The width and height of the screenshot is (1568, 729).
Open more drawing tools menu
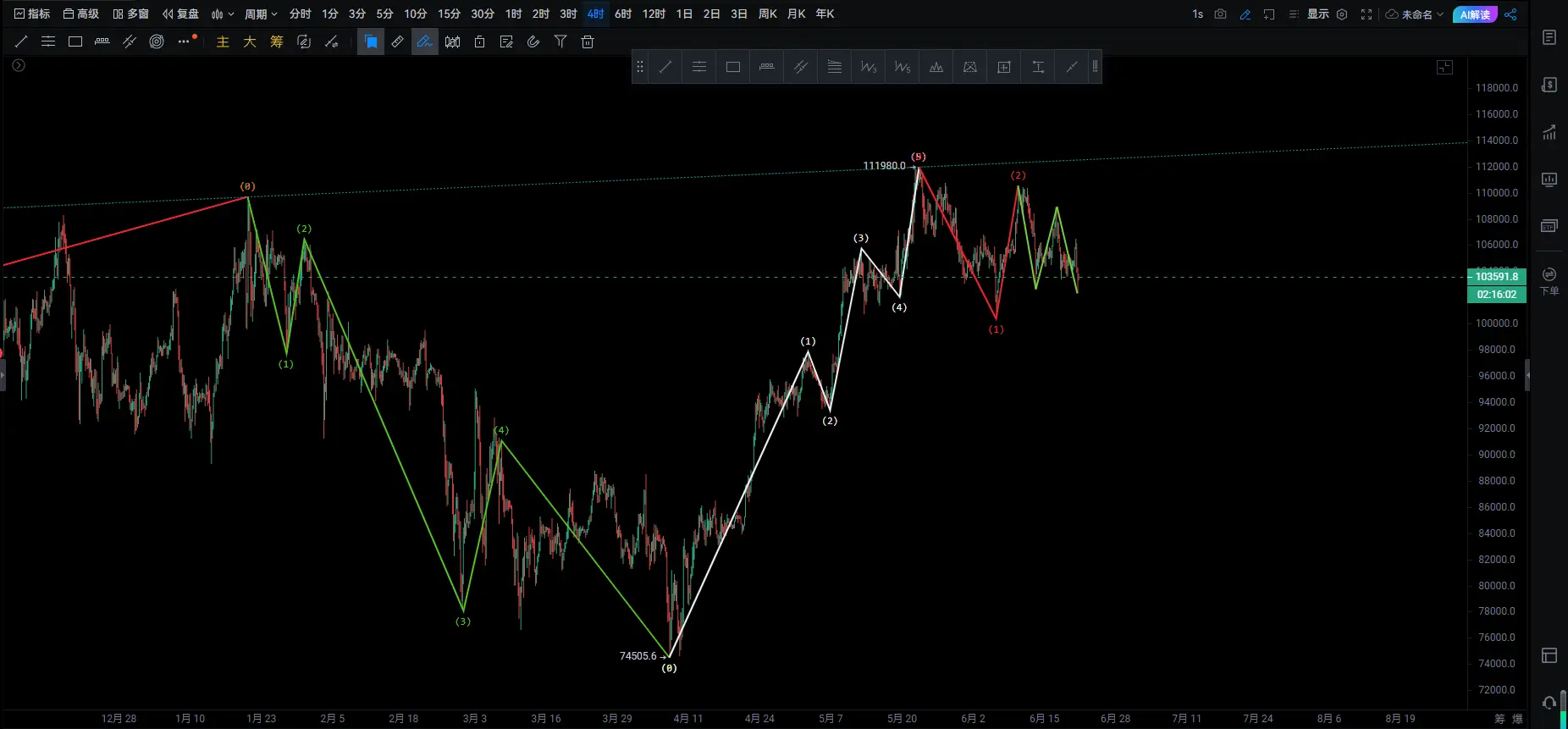coord(185,41)
